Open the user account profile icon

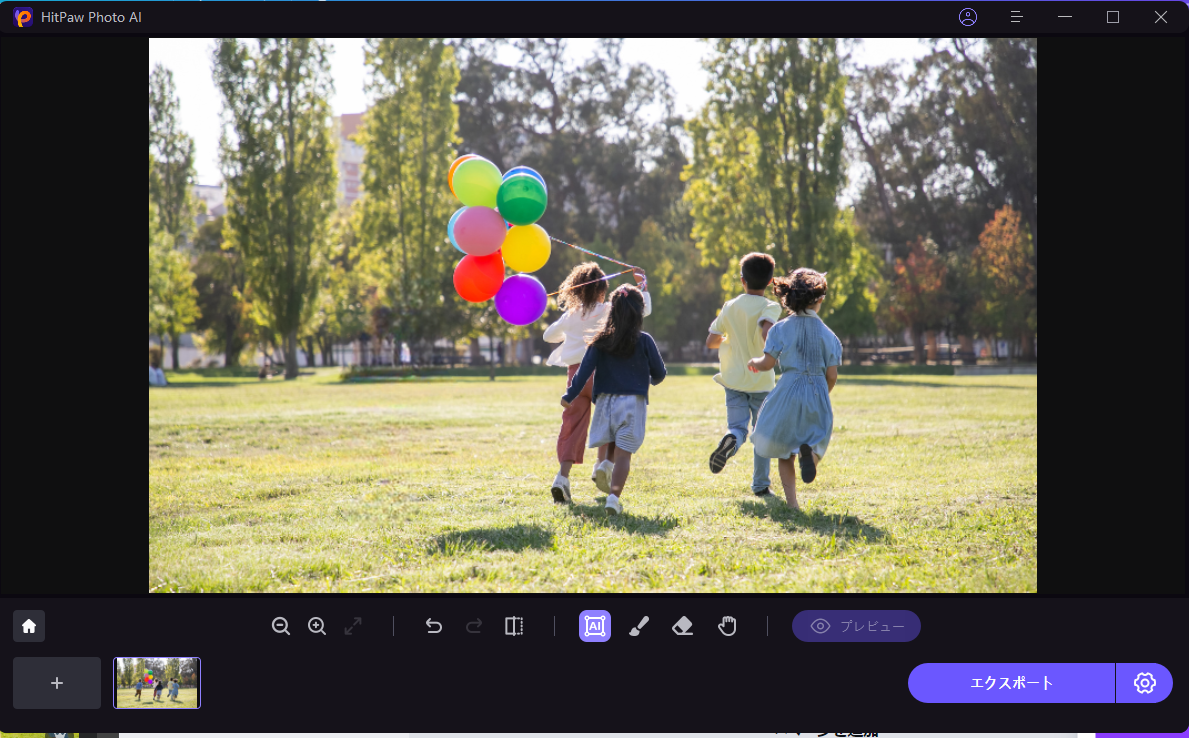click(x=967, y=17)
